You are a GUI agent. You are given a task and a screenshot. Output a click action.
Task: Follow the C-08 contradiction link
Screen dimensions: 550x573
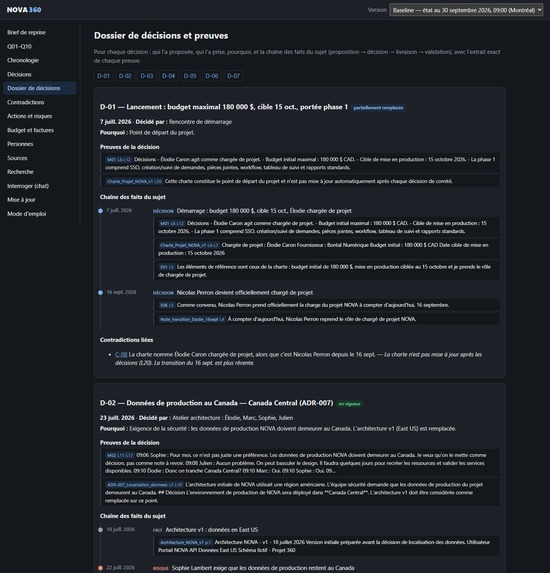click(x=121, y=354)
